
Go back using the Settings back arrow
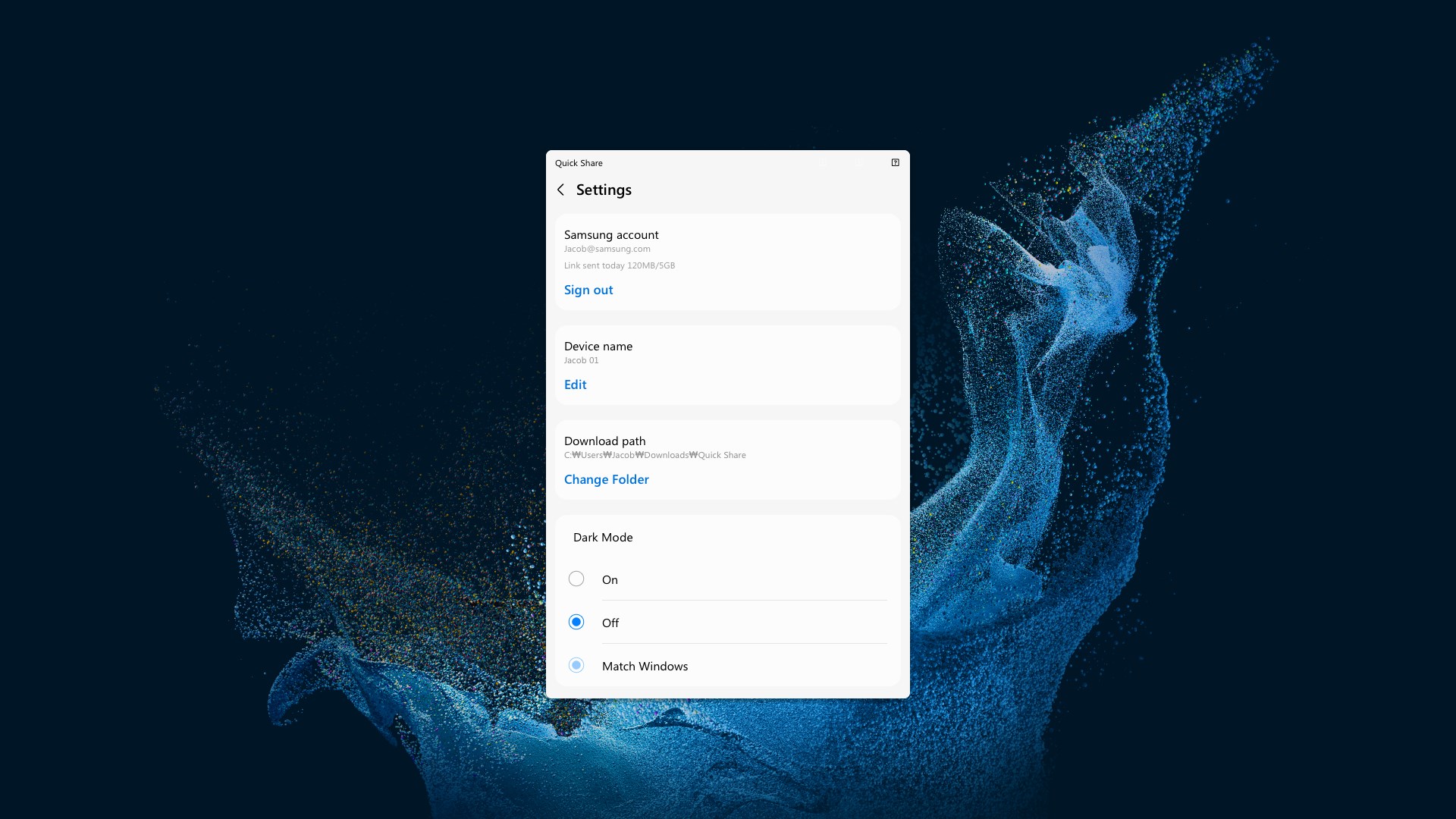pyautogui.click(x=560, y=190)
